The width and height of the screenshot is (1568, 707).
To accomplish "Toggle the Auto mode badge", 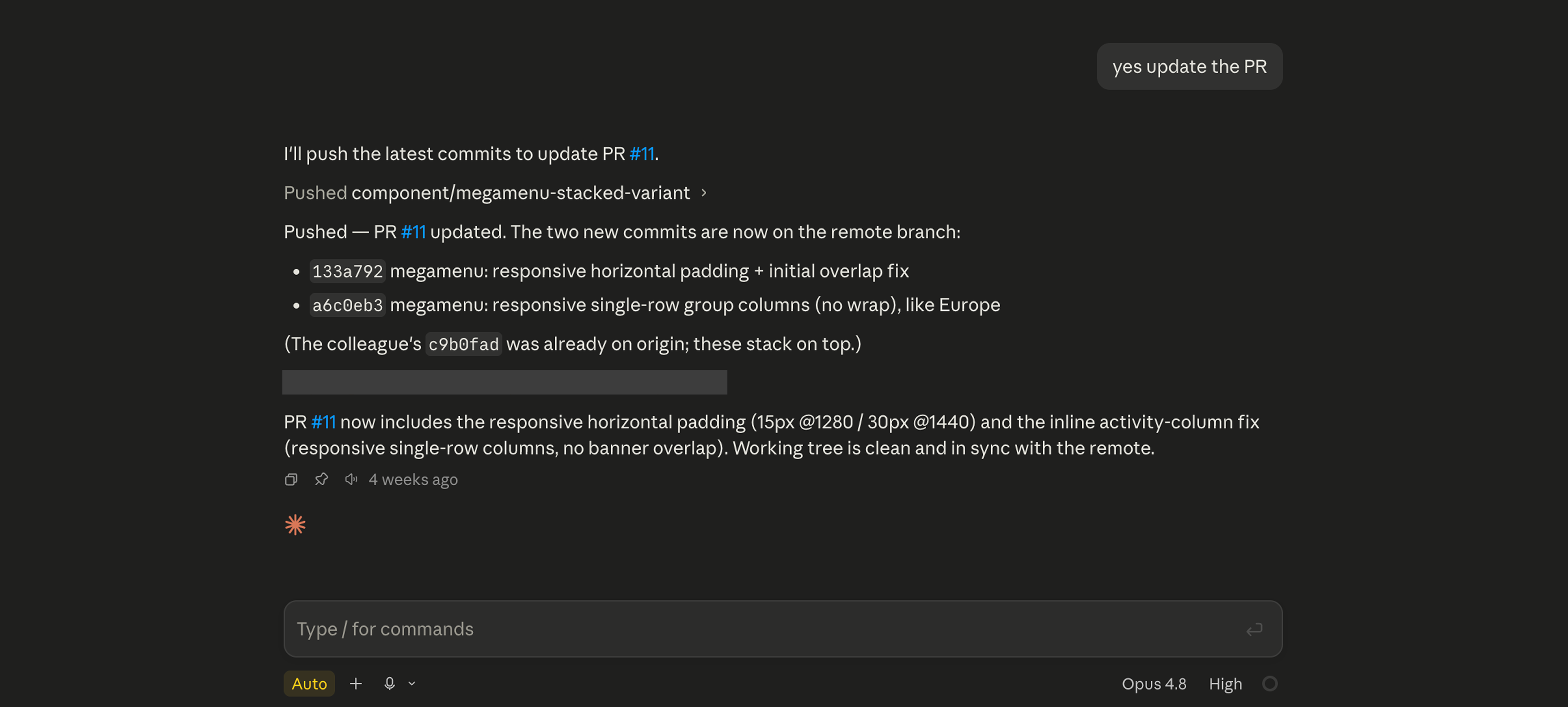I will pyautogui.click(x=309, y=684).
